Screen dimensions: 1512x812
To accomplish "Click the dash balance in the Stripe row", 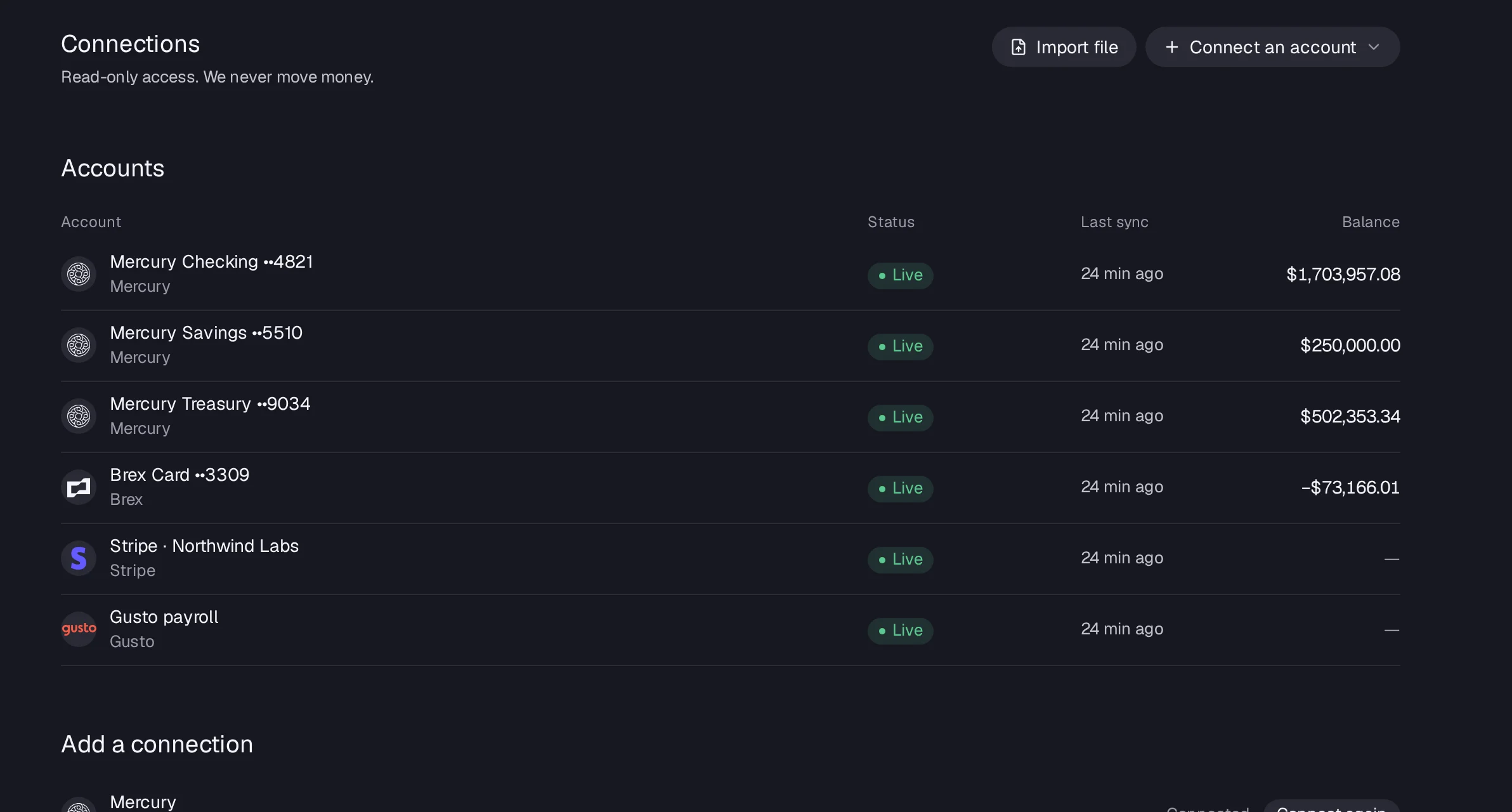I will point(1391,559).
